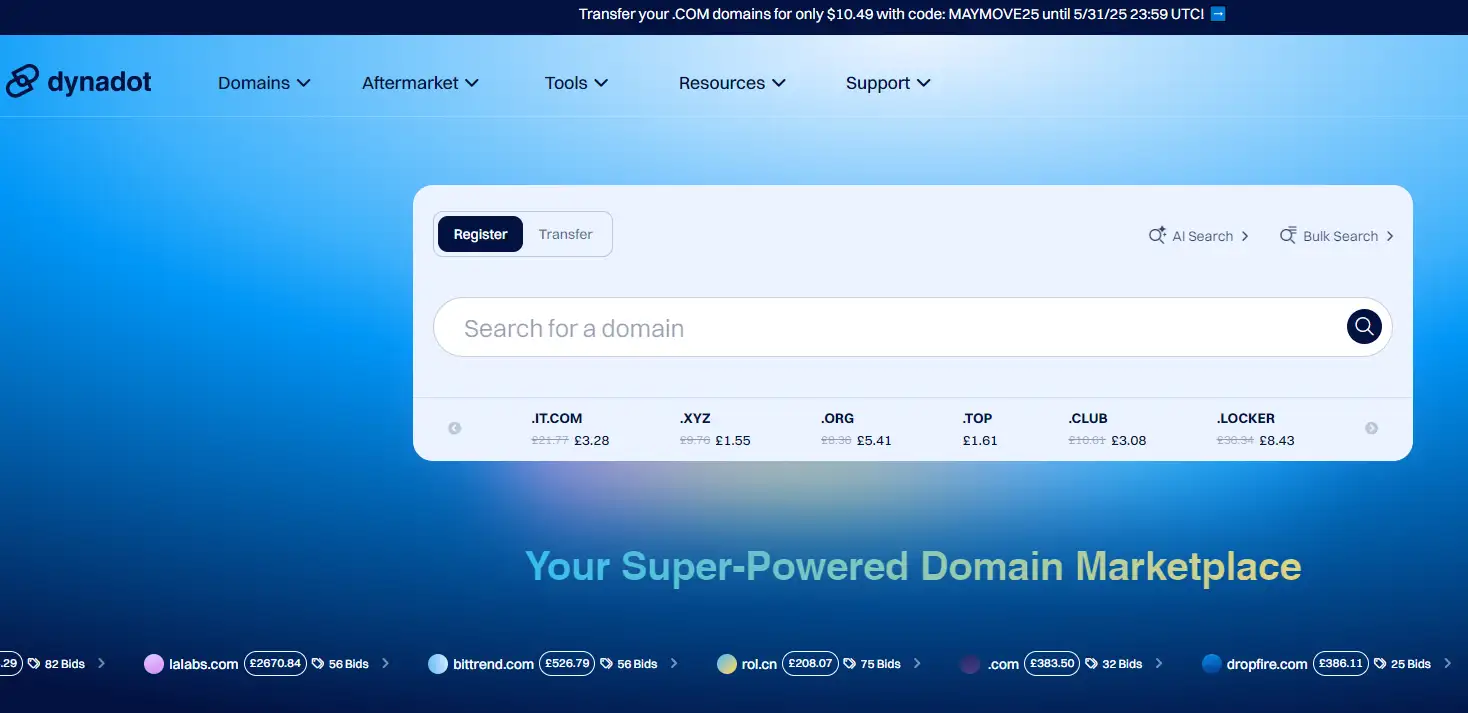The height and width of the screenshot is (713, 1468).
Task: Open the Bulk Search link
Action: 1337,236
